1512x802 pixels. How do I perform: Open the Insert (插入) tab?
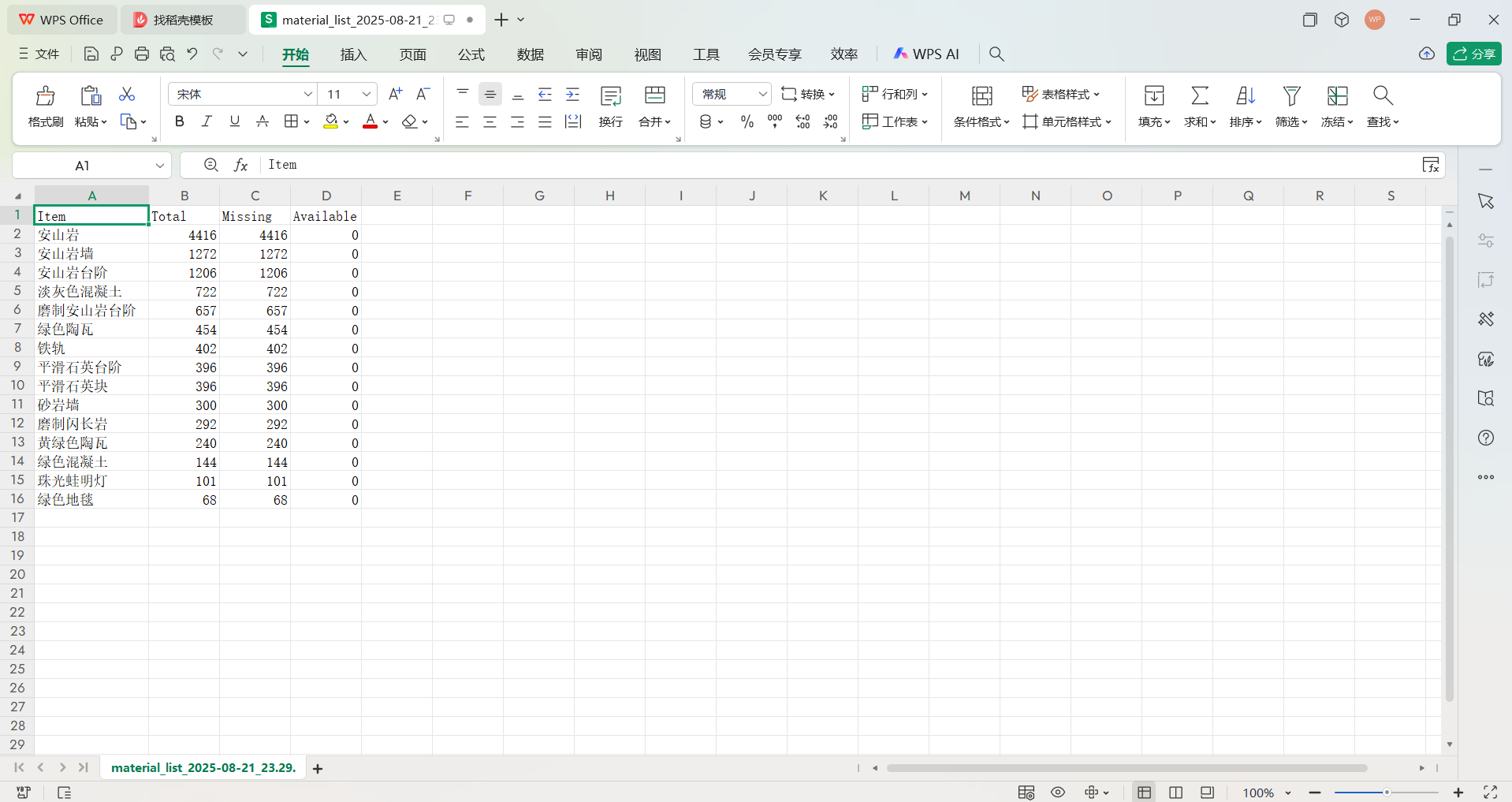click(353, 54)
